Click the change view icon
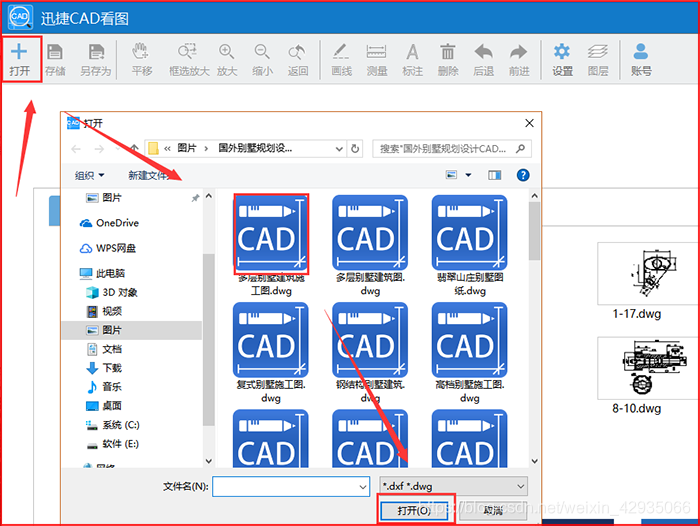The height and width of the screenshot is (526, 700). (451, 175)
